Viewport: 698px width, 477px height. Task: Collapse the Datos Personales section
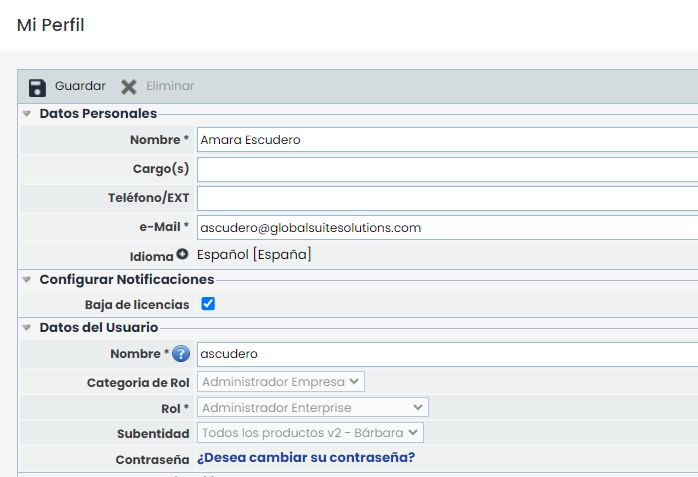pos(27,114)
